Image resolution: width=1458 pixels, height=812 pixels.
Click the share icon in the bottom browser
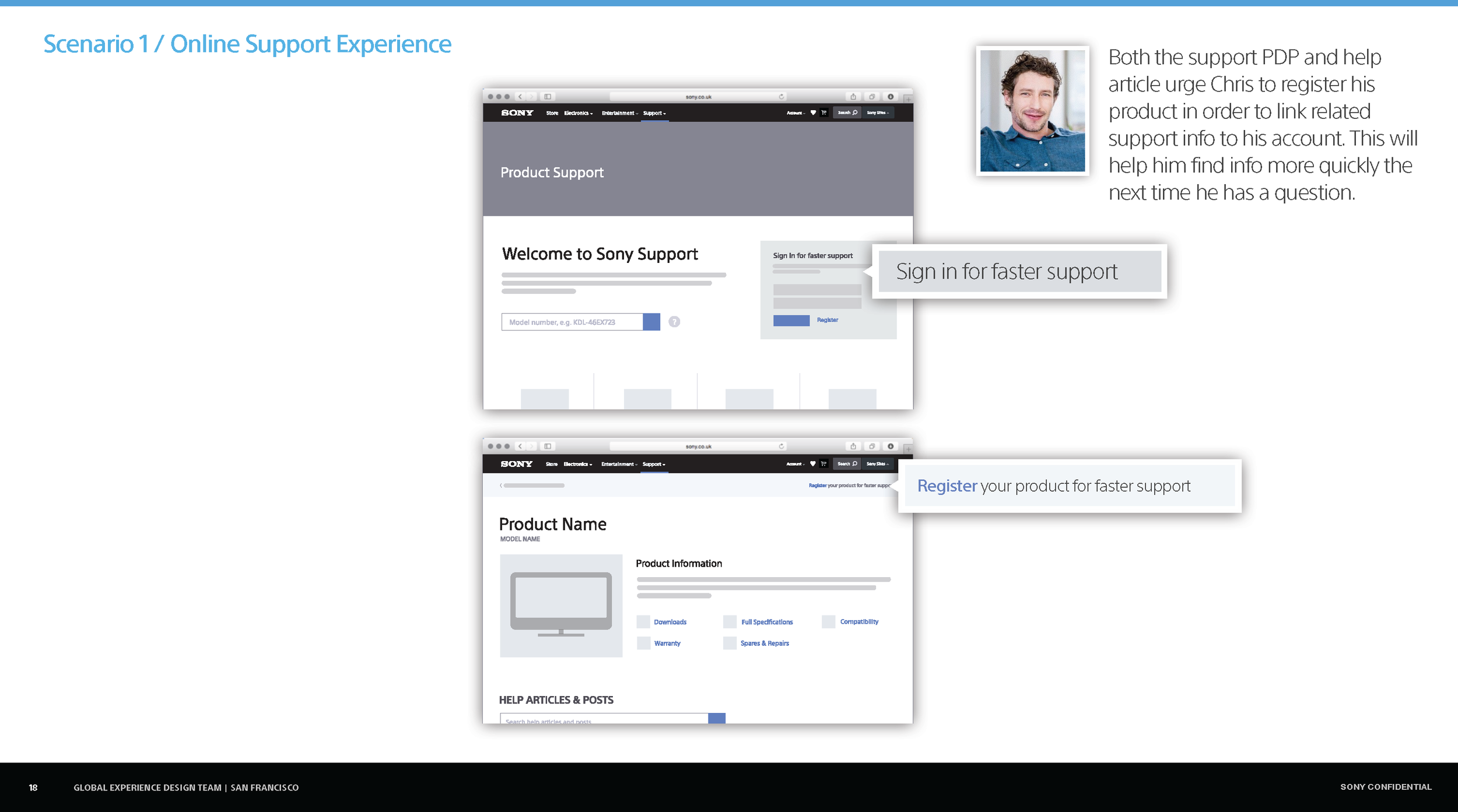(853, 447)
